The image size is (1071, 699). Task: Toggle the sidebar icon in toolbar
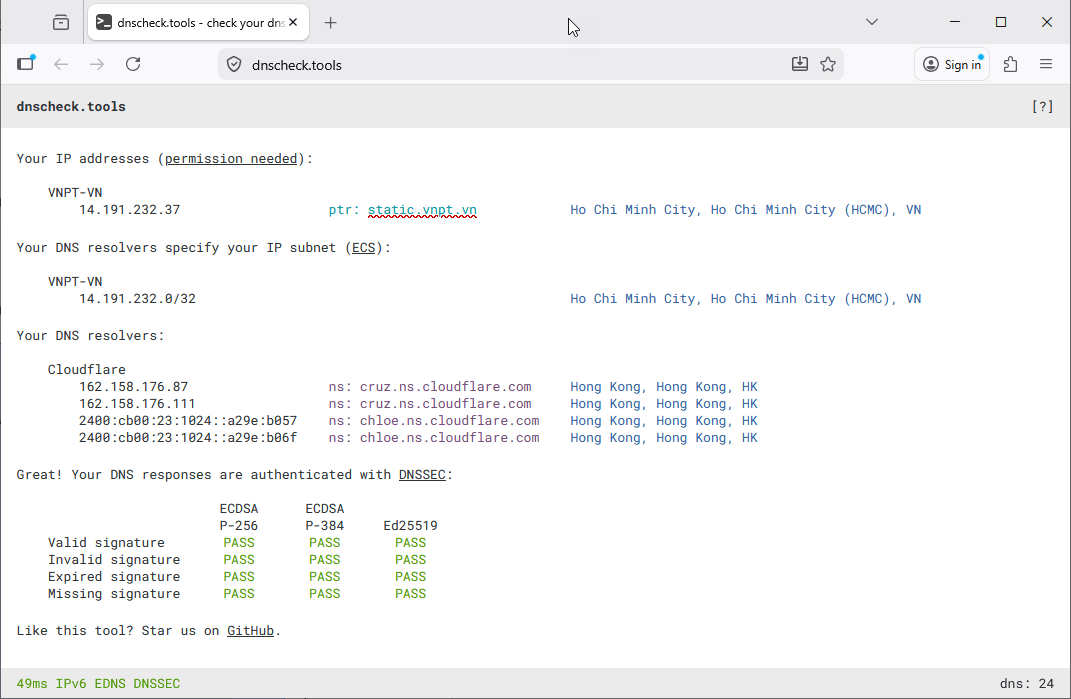pyautogui.click(x=26, y=64)
